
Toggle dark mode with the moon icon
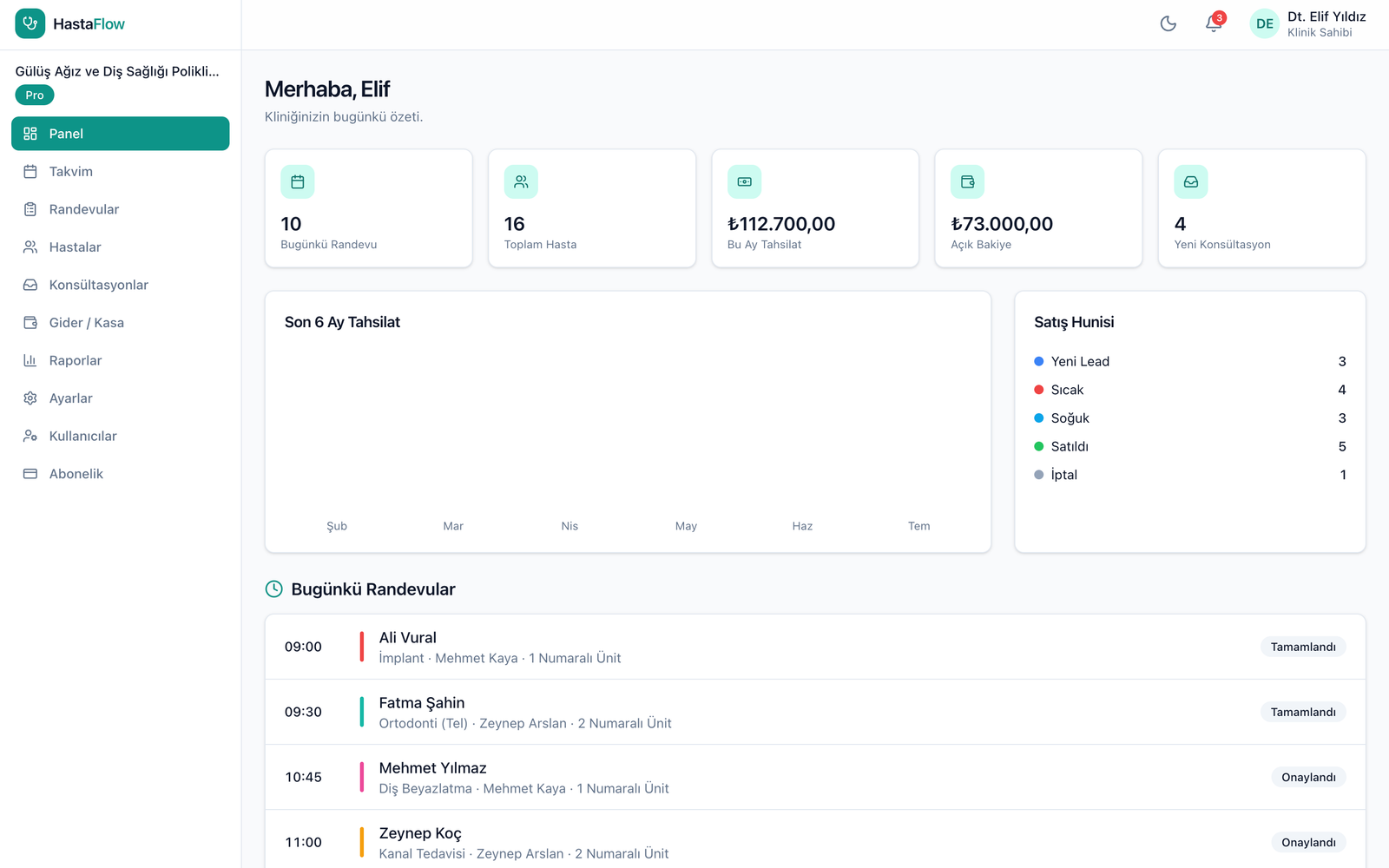1168,23
